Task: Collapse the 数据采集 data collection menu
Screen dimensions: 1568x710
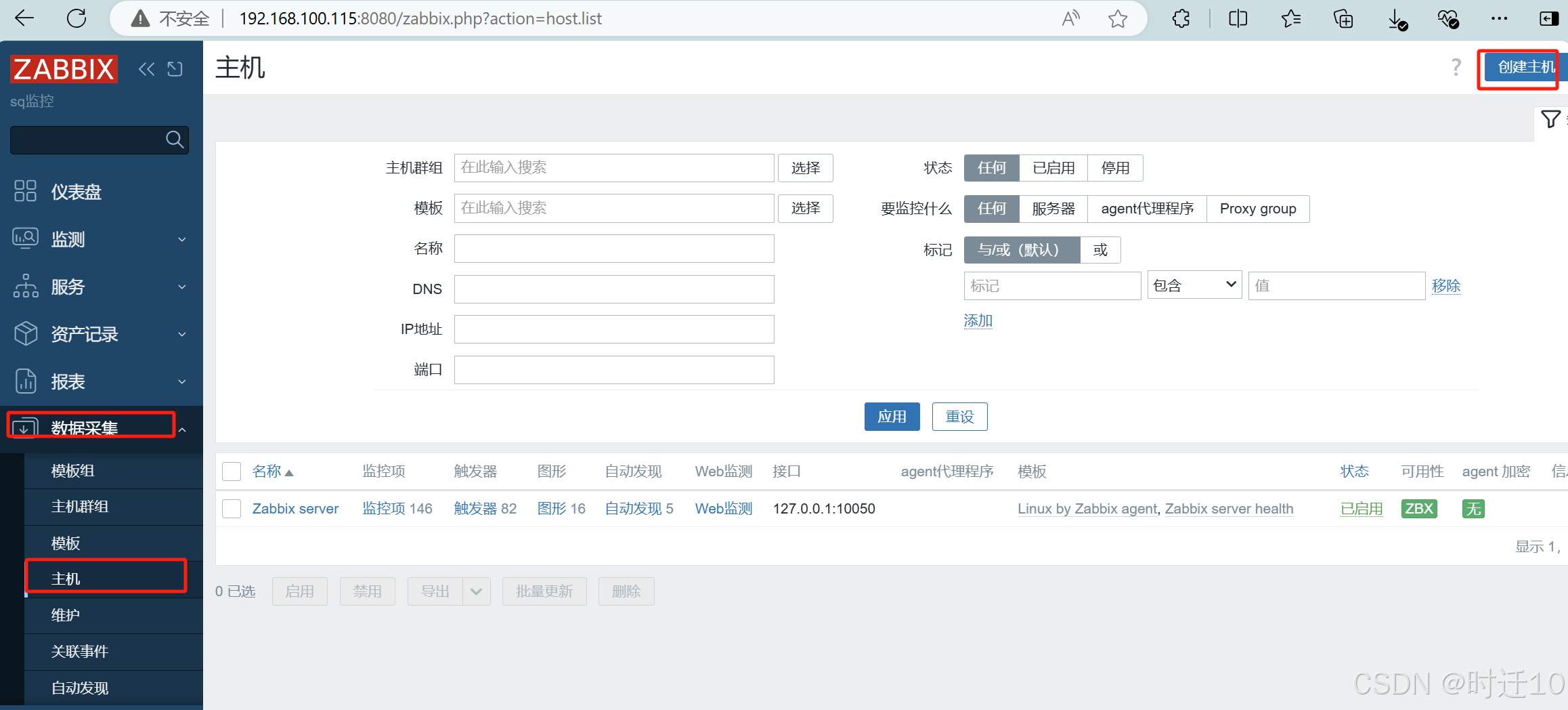Action: (x=102, y=428)
